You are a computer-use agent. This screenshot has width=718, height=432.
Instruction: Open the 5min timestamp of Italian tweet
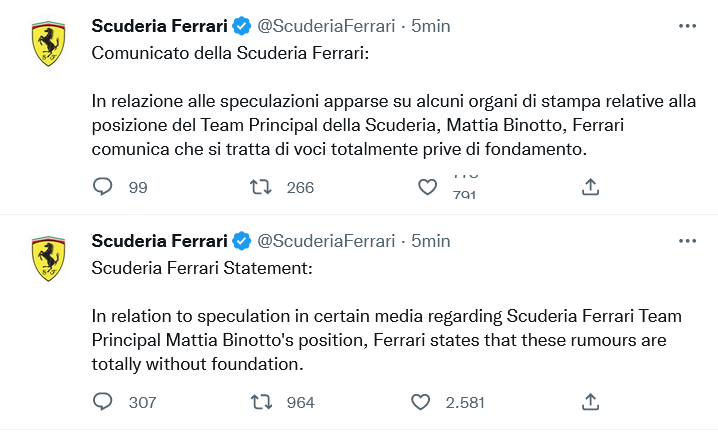(x=431, y=26)
